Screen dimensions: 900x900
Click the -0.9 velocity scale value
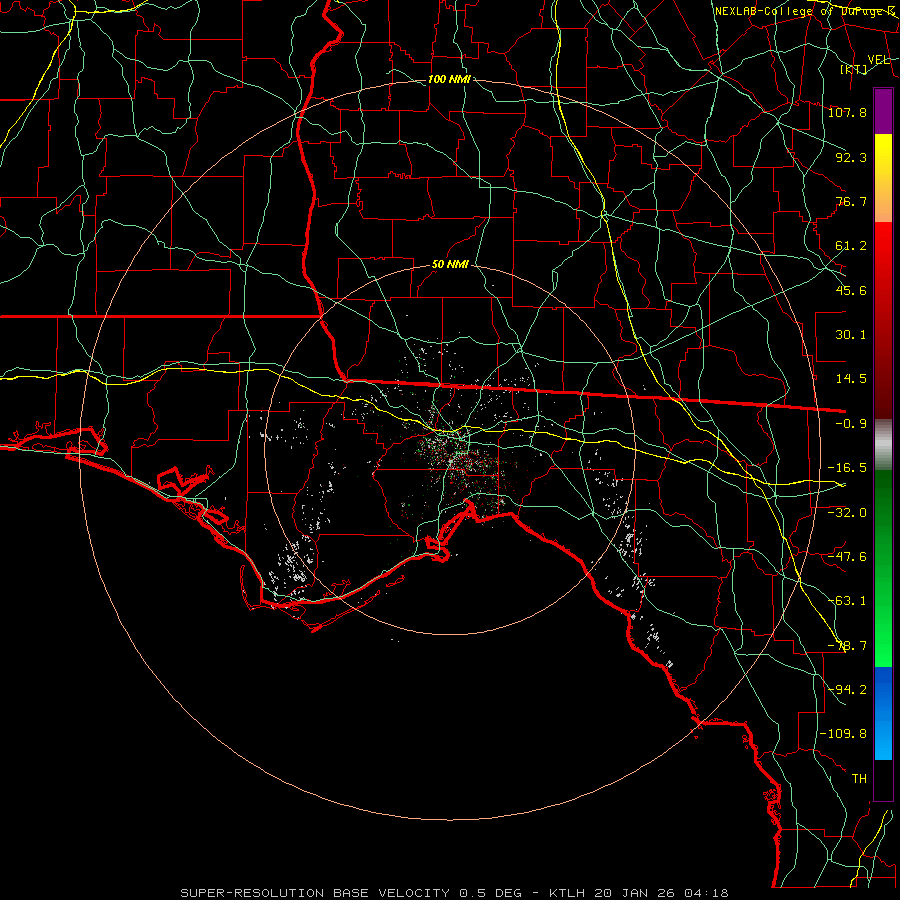point(851,424)
